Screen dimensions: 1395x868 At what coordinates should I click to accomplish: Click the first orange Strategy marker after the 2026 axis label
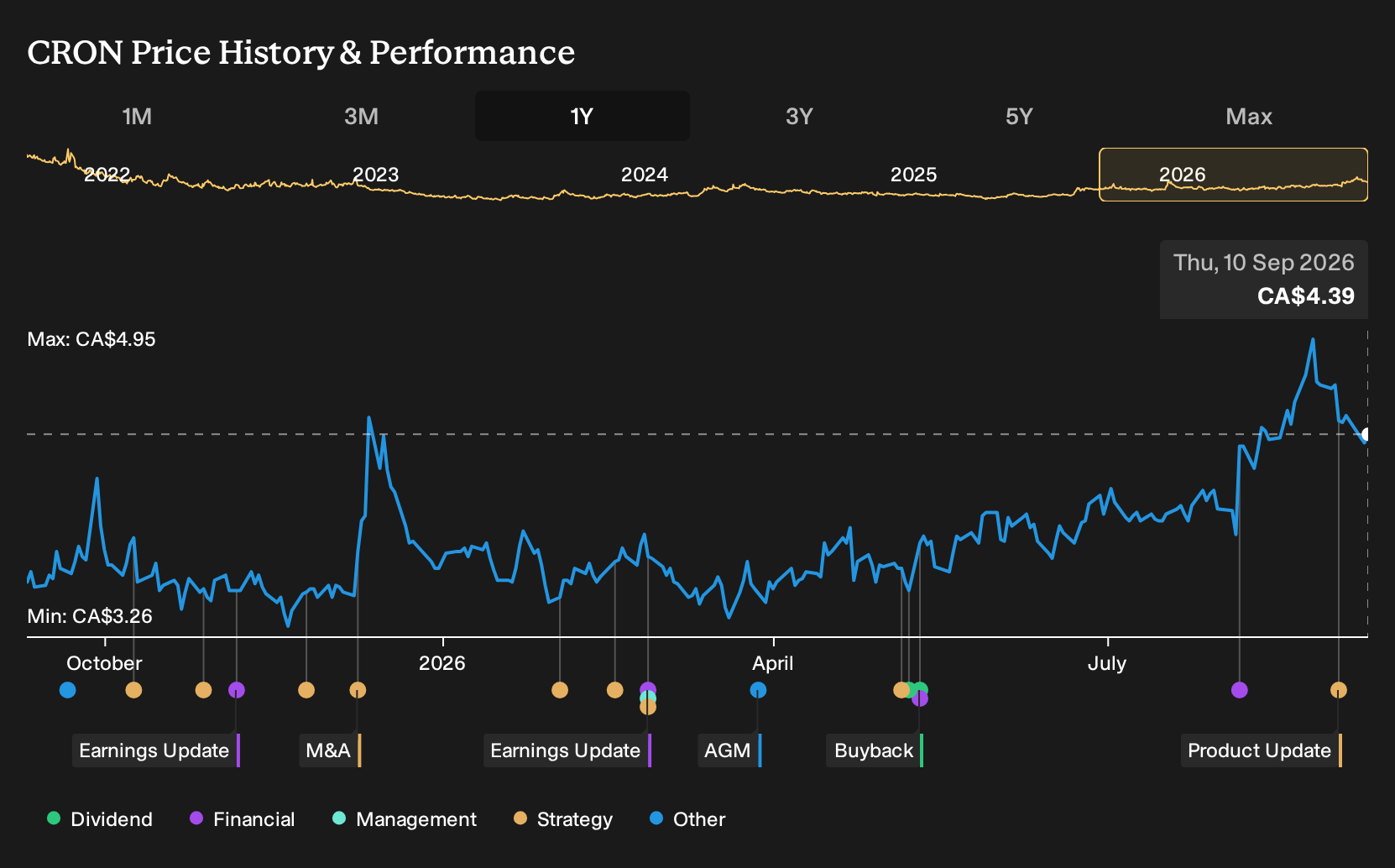(x=560, y=690)
